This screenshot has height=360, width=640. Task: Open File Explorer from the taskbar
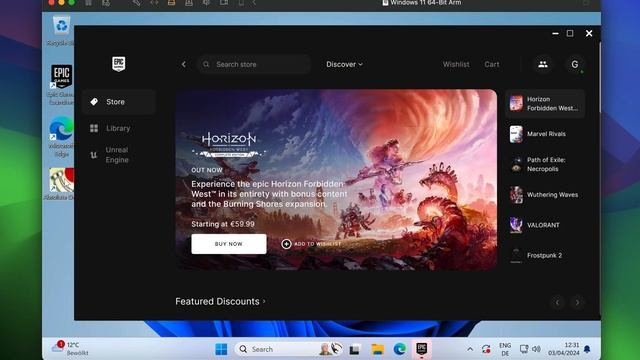coord(378,349)
